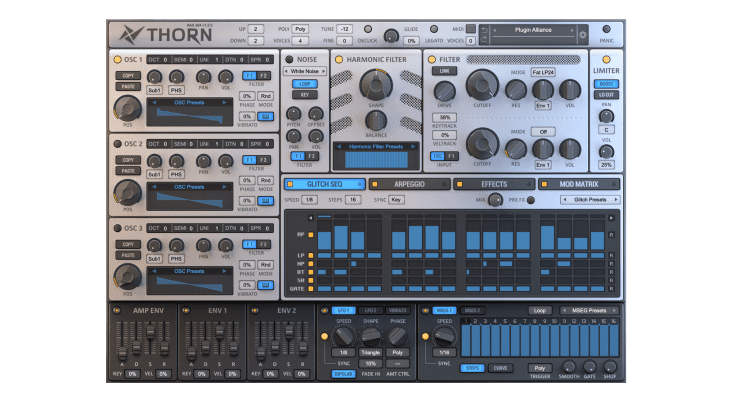Click the LFO Speed knob

345,337
